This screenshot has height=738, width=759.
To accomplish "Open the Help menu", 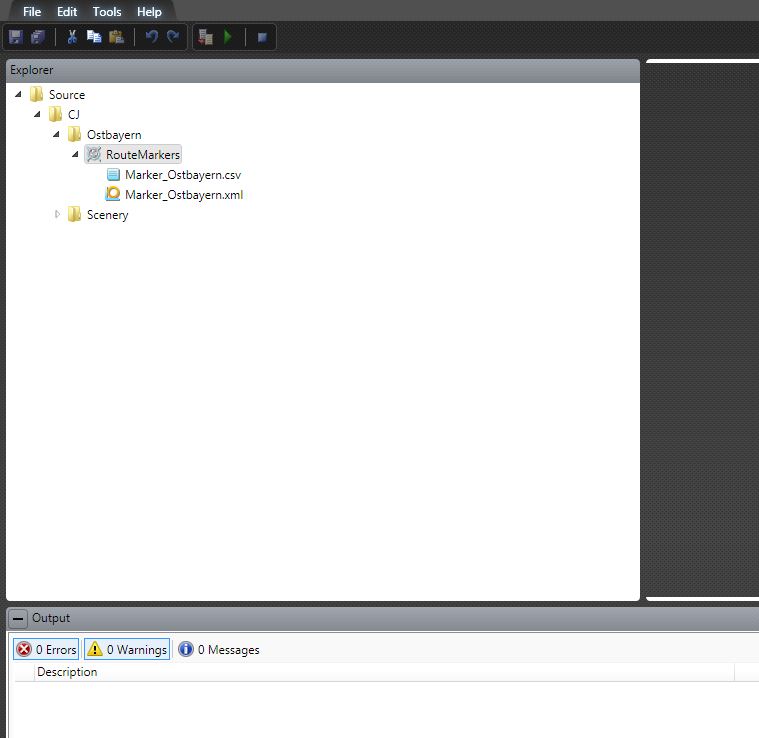I will tap(149, 12).
